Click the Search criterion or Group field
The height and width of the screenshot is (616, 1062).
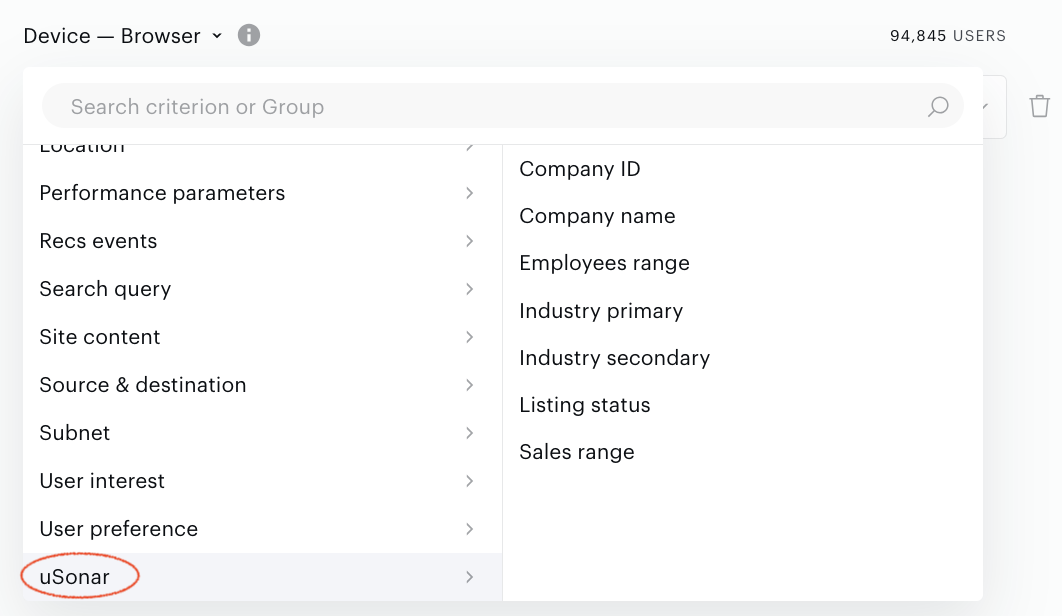coord(503,106)
